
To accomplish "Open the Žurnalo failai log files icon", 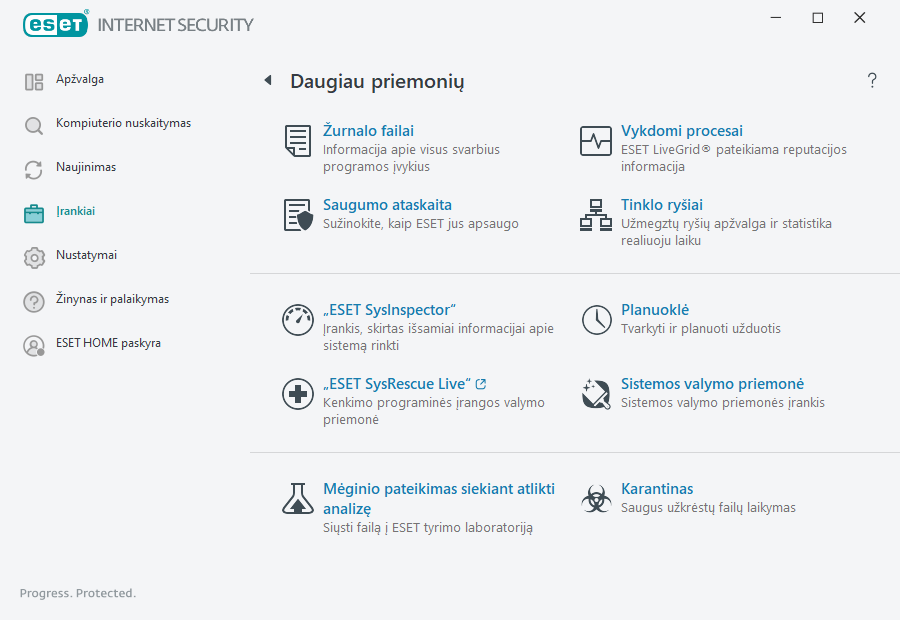I will click(297, 141).
